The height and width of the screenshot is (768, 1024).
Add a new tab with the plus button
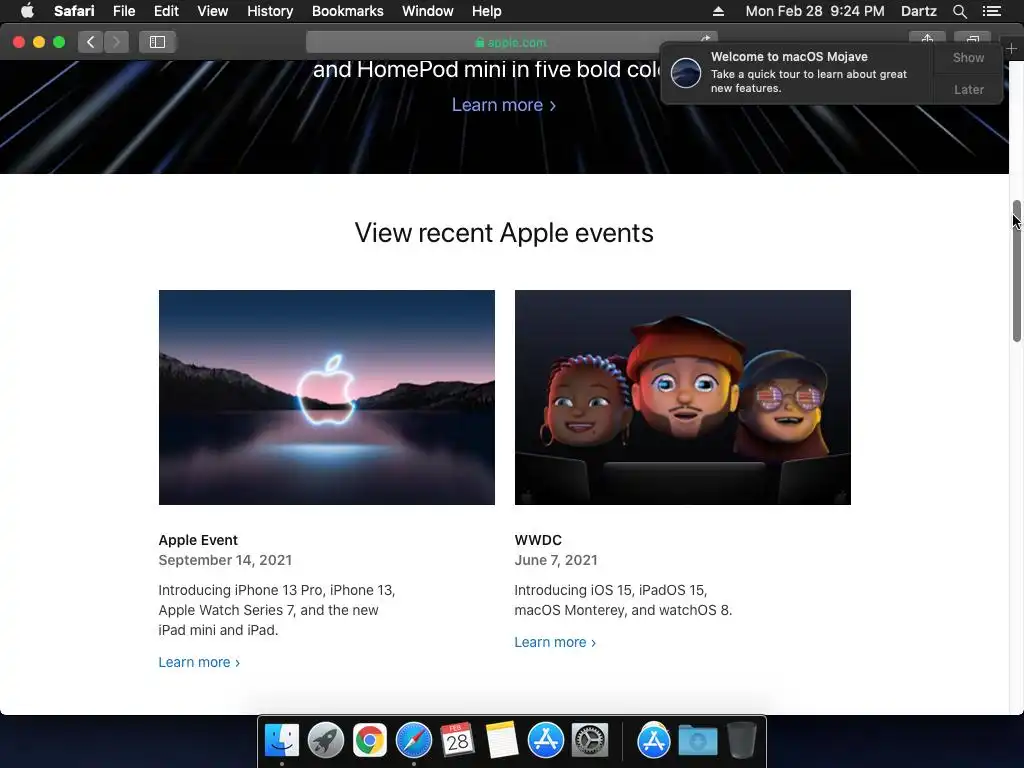[1012, 48]
